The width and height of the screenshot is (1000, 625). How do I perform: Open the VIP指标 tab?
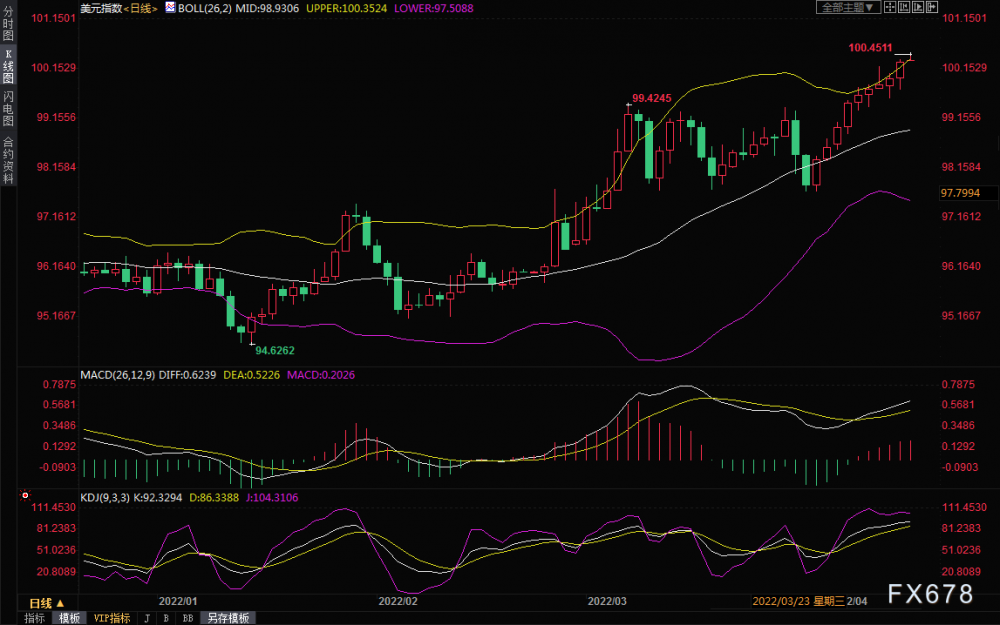(112, 618)
